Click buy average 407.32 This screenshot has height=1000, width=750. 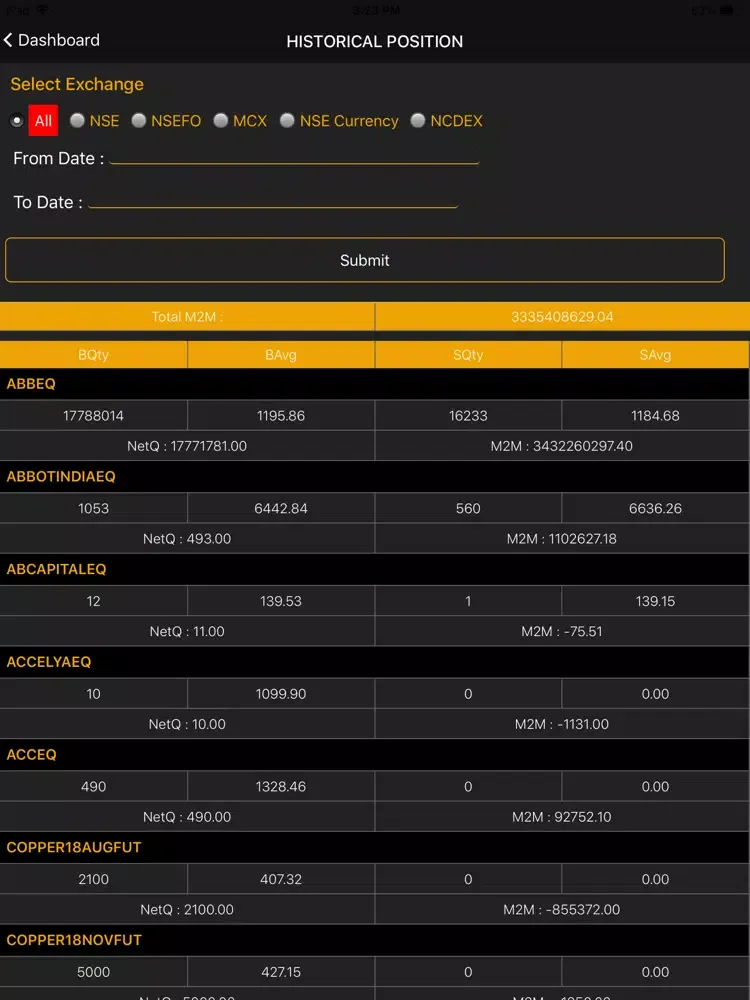point(281,879)
